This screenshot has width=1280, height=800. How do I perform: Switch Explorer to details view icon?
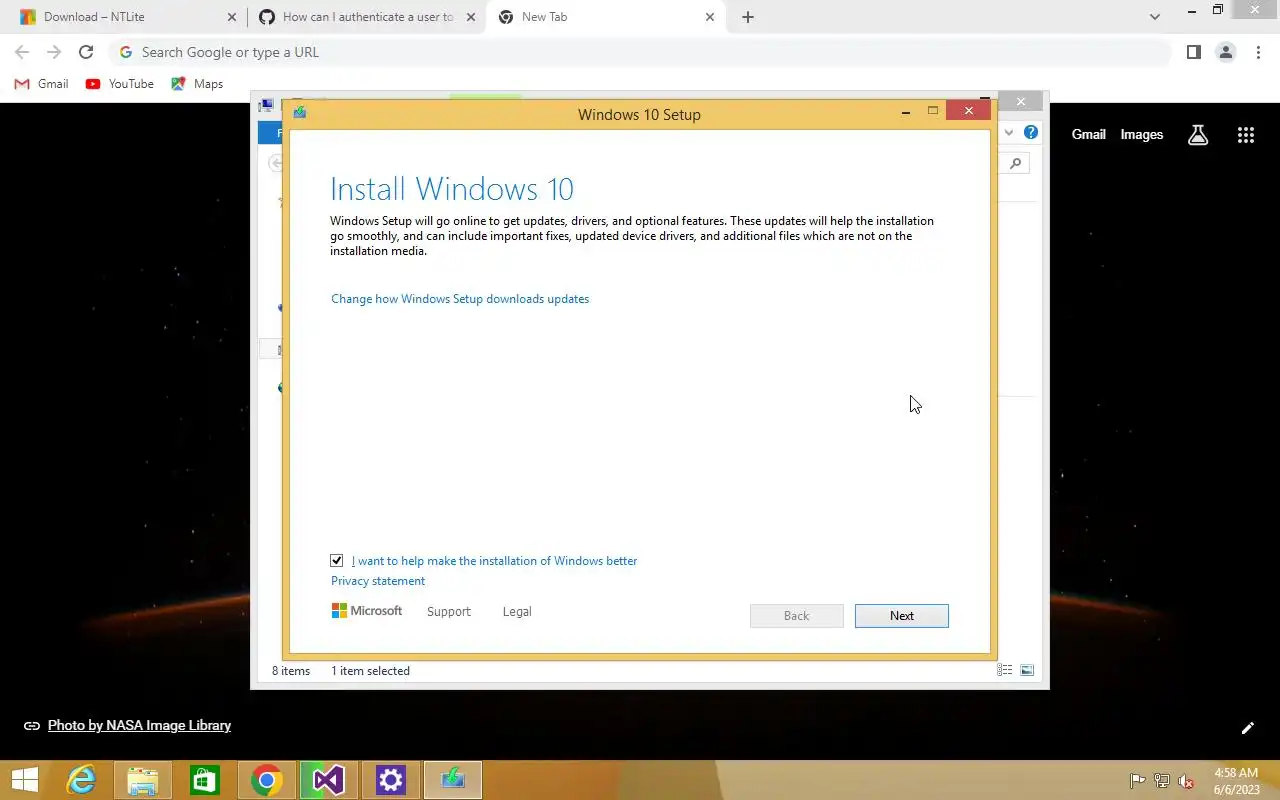click(x=1005, y=670)
